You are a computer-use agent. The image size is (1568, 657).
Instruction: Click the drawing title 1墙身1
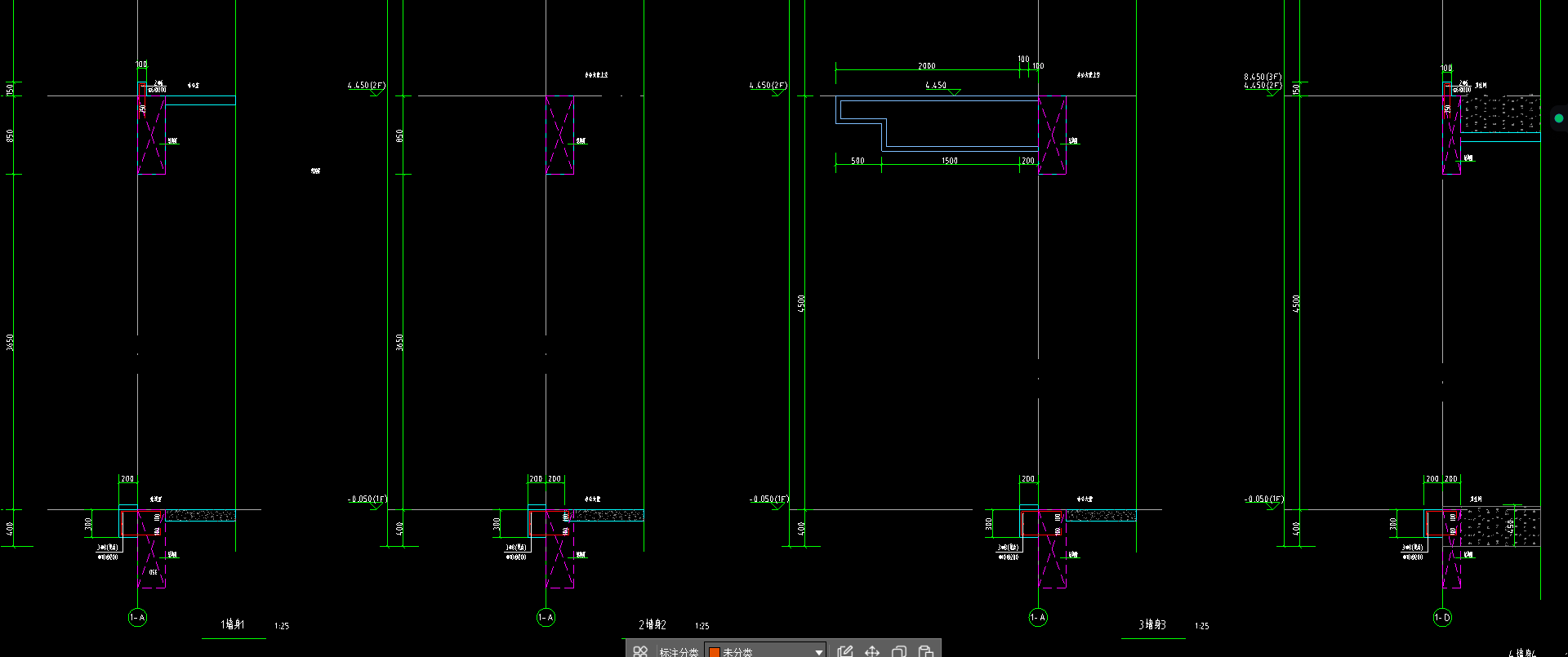233,624
